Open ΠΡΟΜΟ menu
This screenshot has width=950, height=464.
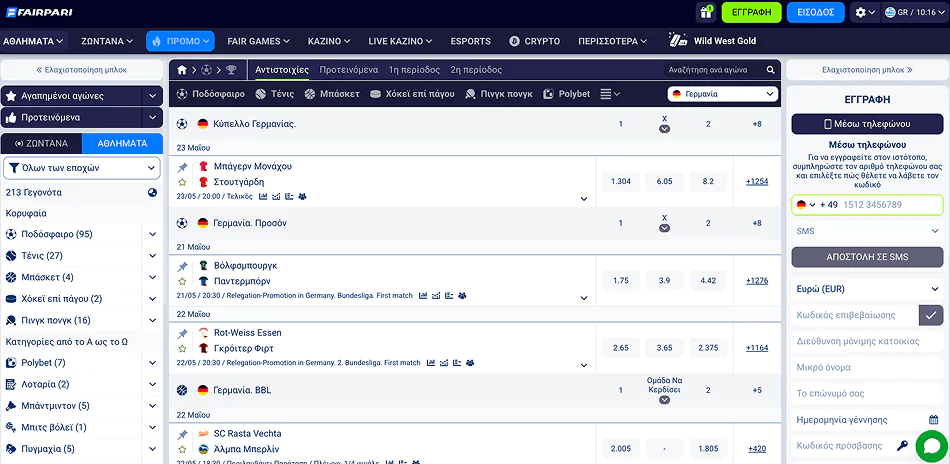[x=181, y=41]
